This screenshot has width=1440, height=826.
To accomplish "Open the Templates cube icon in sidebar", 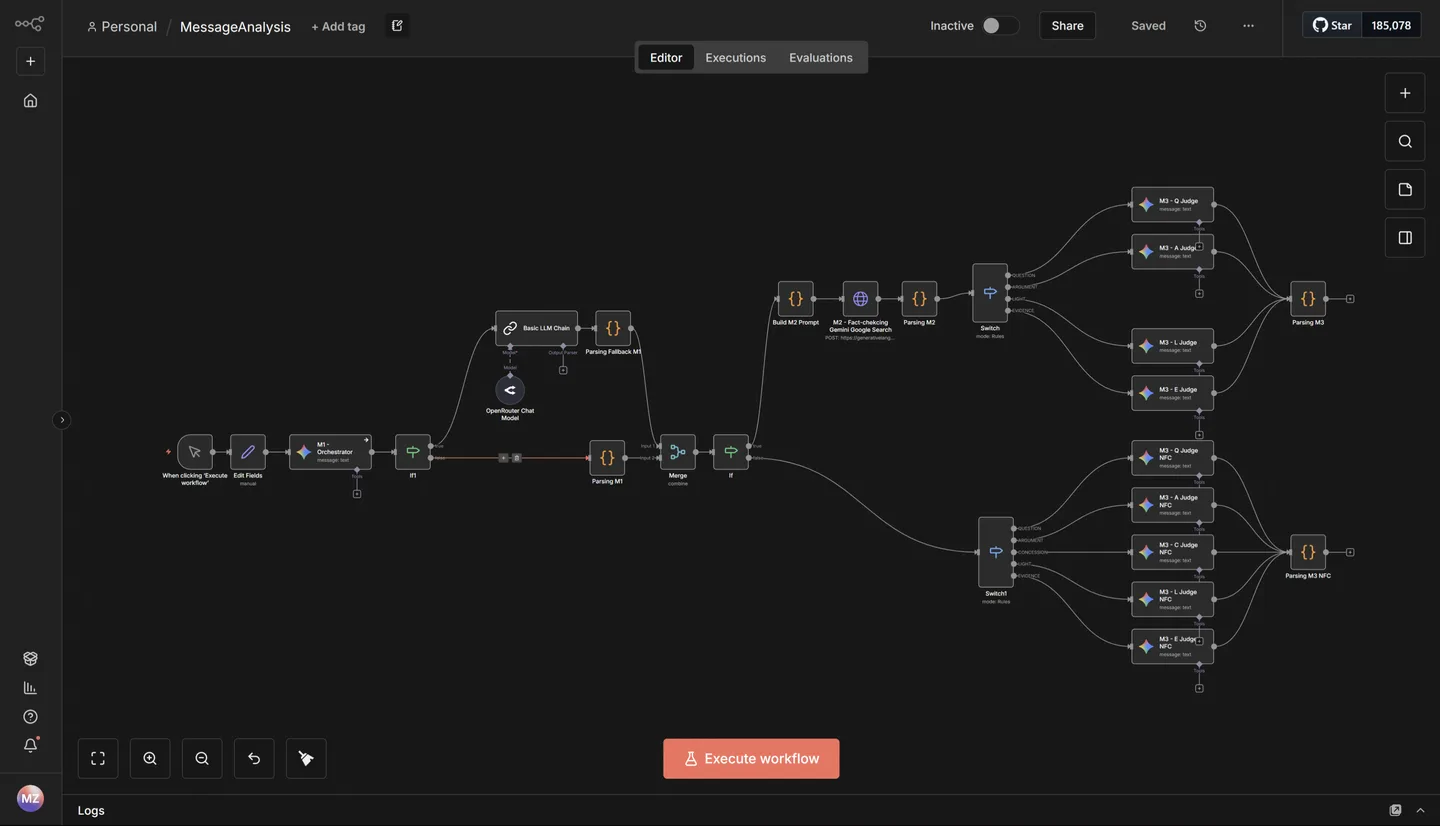I will pos(30,658).
